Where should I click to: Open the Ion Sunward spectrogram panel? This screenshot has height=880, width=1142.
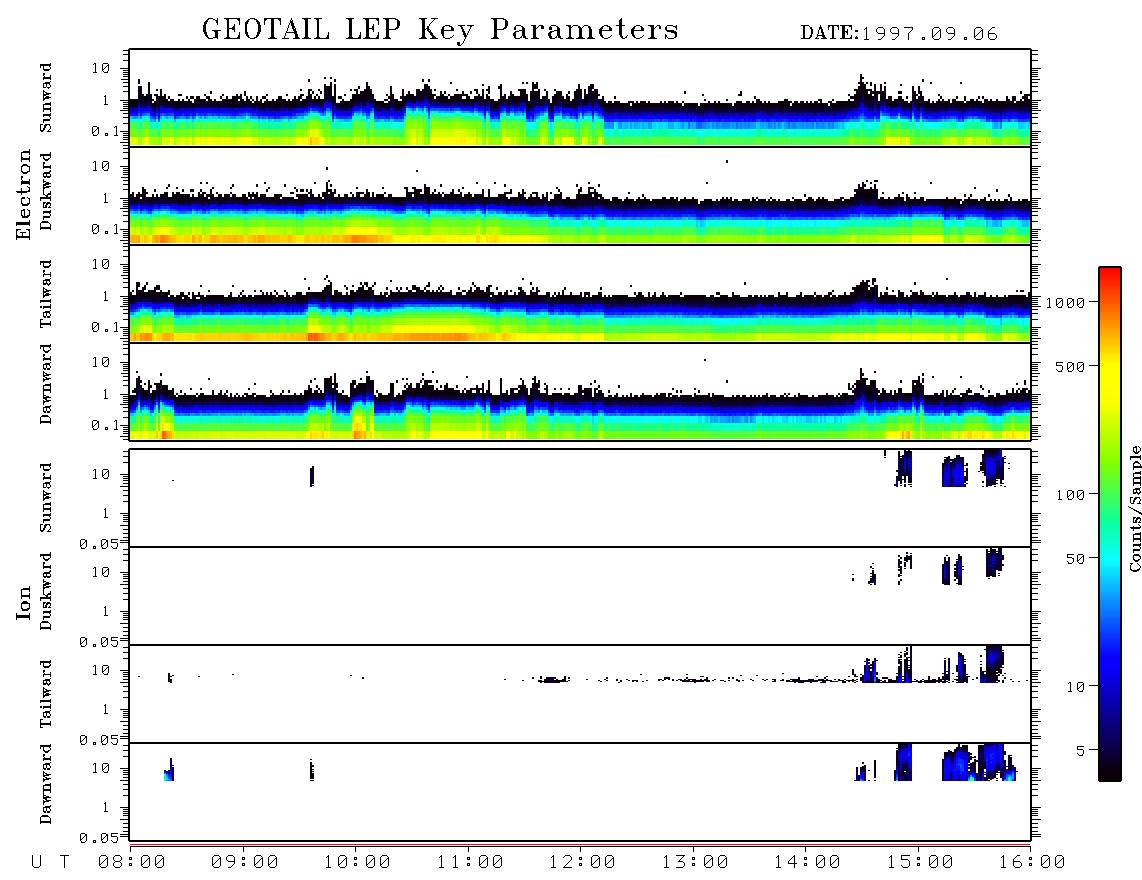[580, 498]
